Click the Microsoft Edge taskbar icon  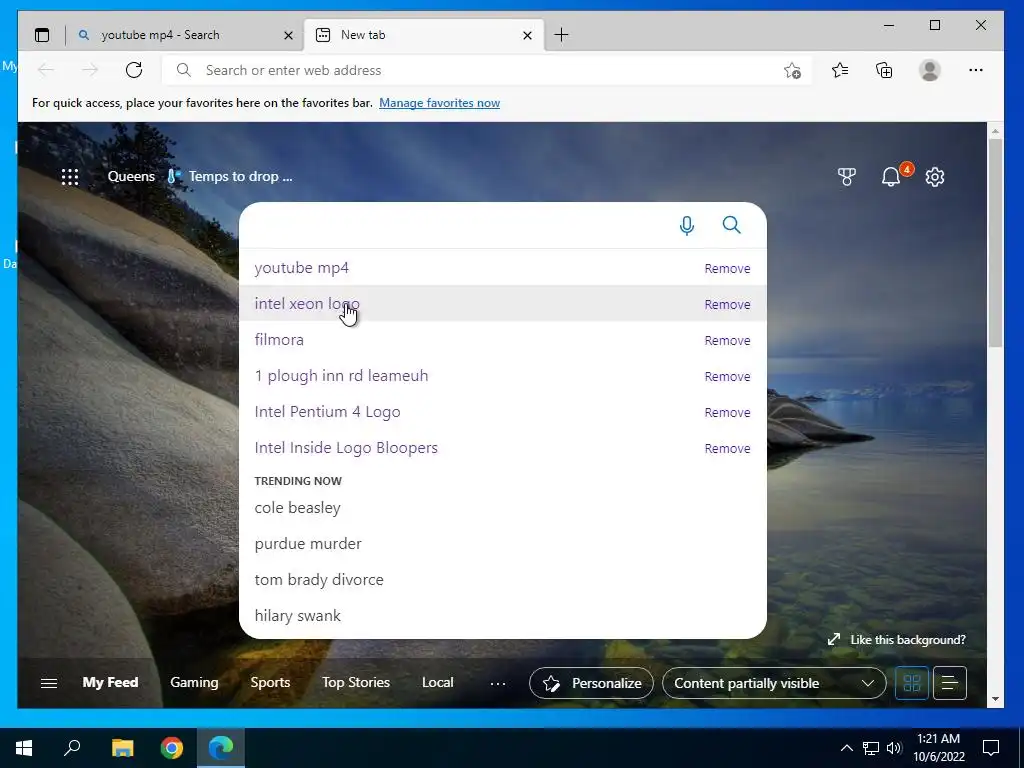221,748
